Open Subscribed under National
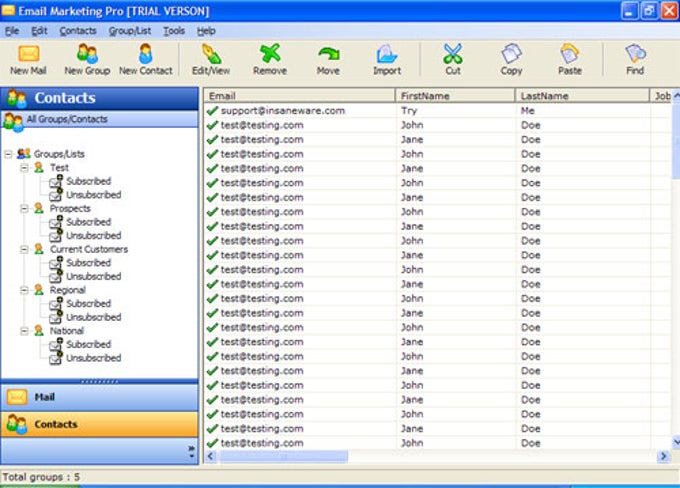This screenshot has width=680, height=488. (x=88, y=344)
